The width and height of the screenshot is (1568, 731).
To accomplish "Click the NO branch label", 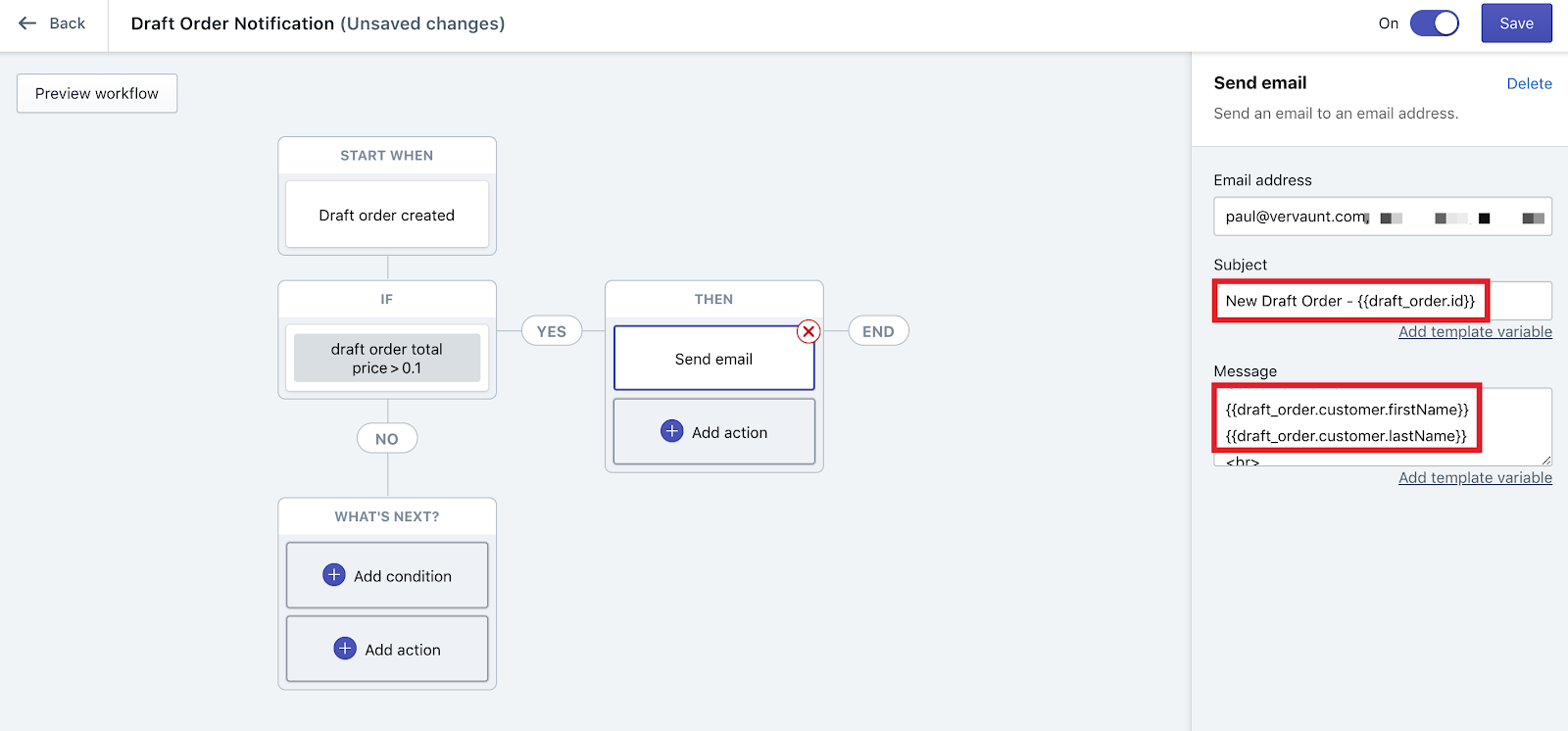I will pos(387,439).
